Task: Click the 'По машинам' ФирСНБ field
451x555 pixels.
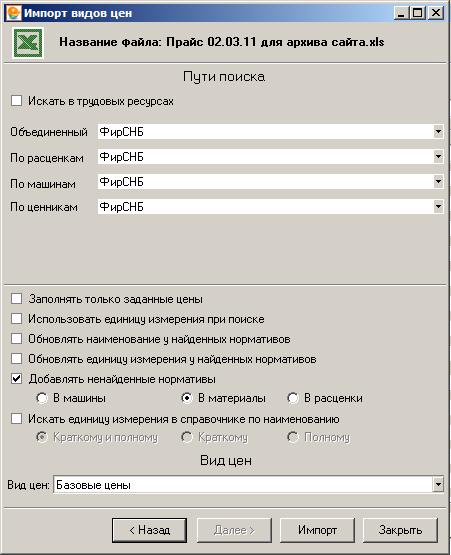Action: [270, 182]
